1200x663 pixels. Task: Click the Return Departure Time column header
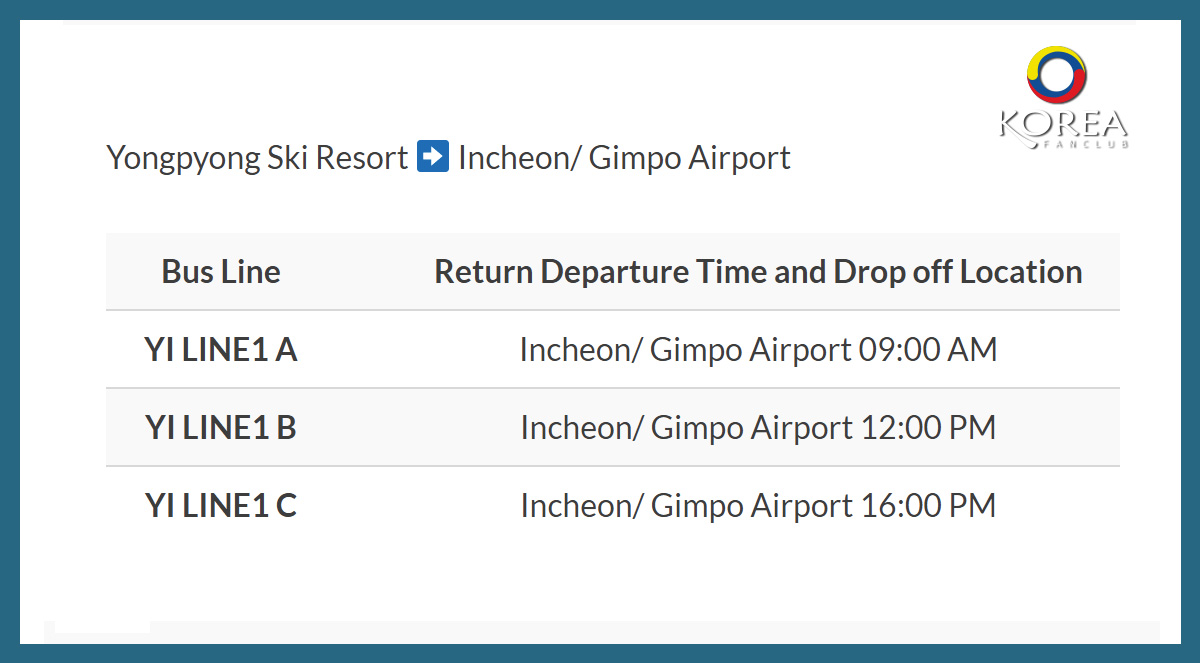758,272
